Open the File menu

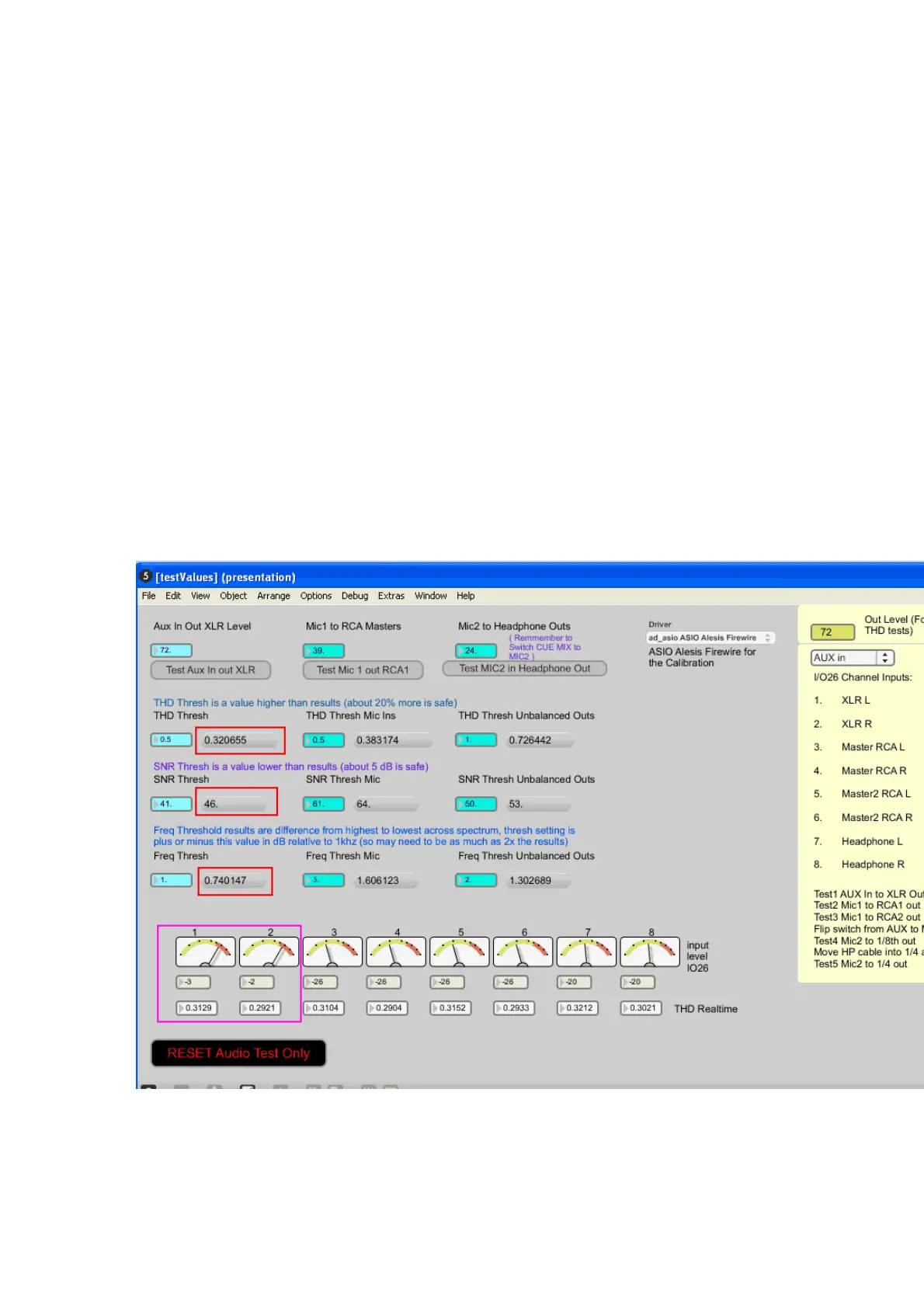148,596
